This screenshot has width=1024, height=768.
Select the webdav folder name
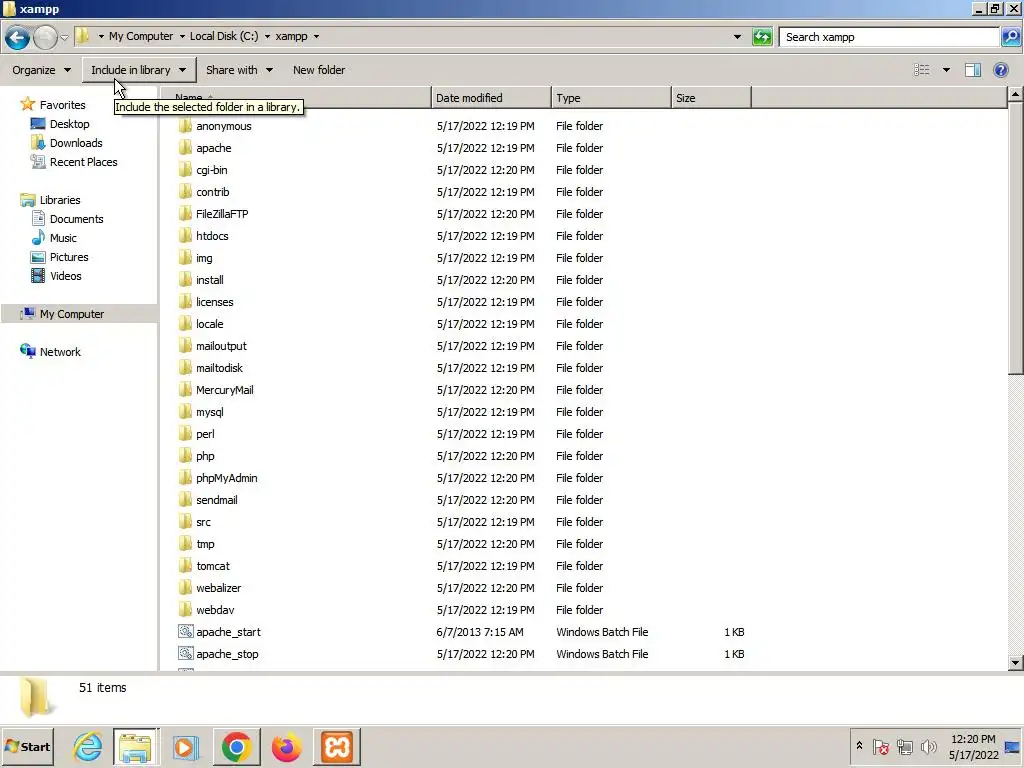click(215, 610)
